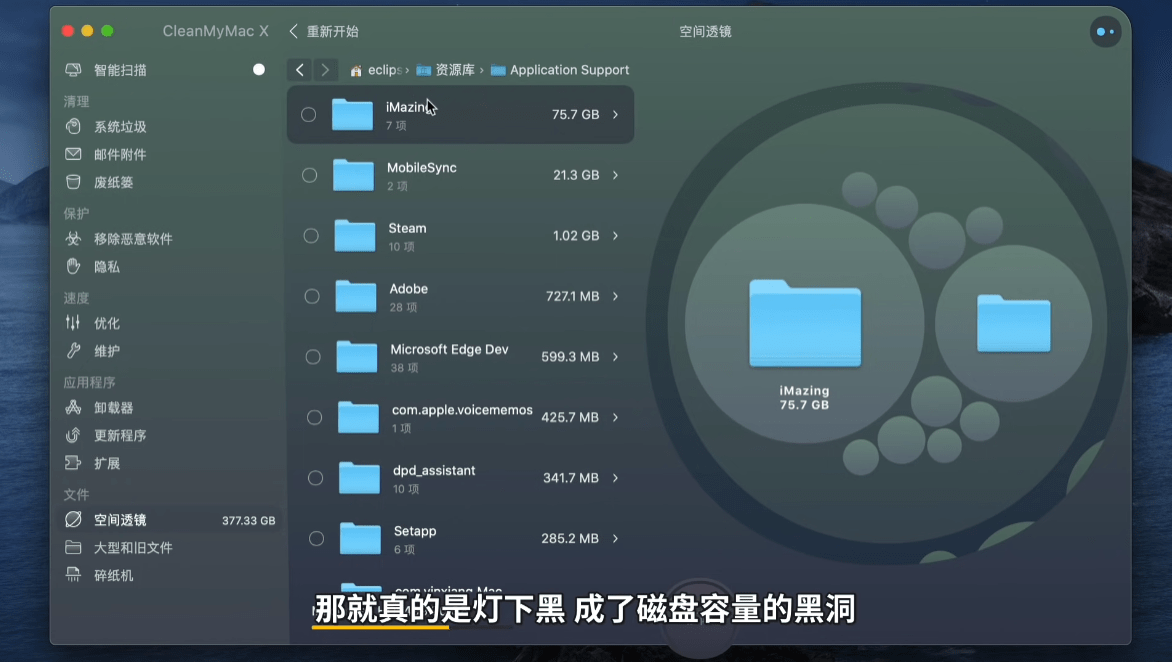Select the MobileSync row checkbox
Image resolution: width=1172 pixels, height=662 pixels.
(x=309, y=175)
